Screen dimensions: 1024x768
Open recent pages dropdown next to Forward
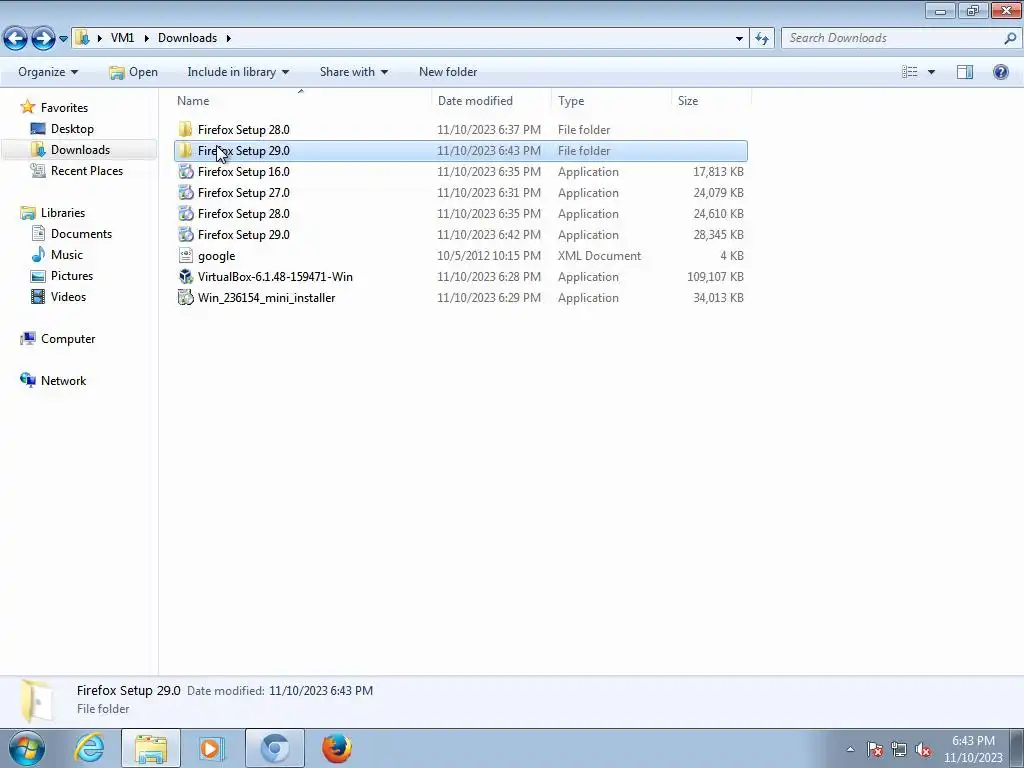63,39
